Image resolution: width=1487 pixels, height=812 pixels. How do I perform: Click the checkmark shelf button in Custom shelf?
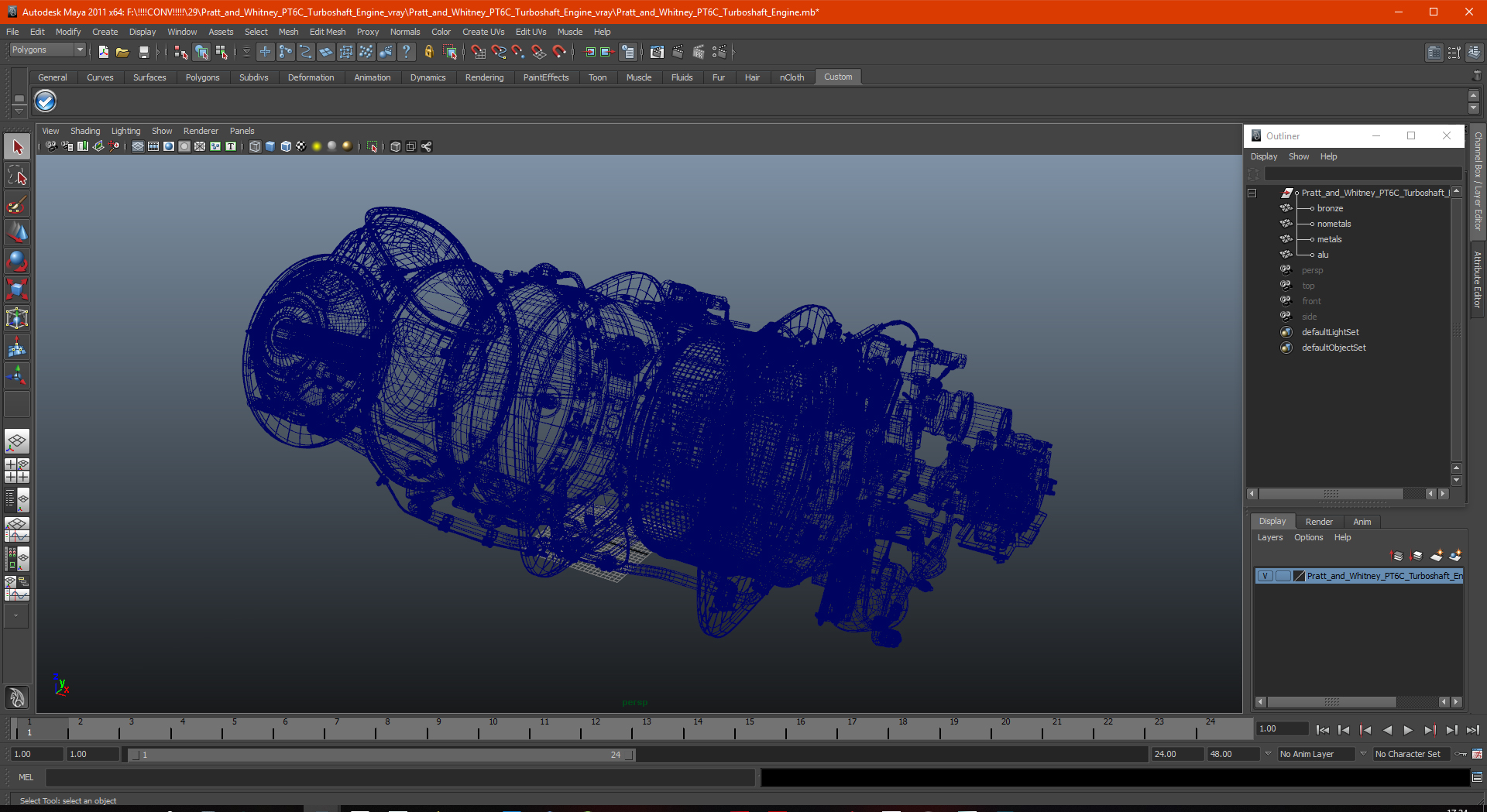pyautogui.click(x=46, y=101)
